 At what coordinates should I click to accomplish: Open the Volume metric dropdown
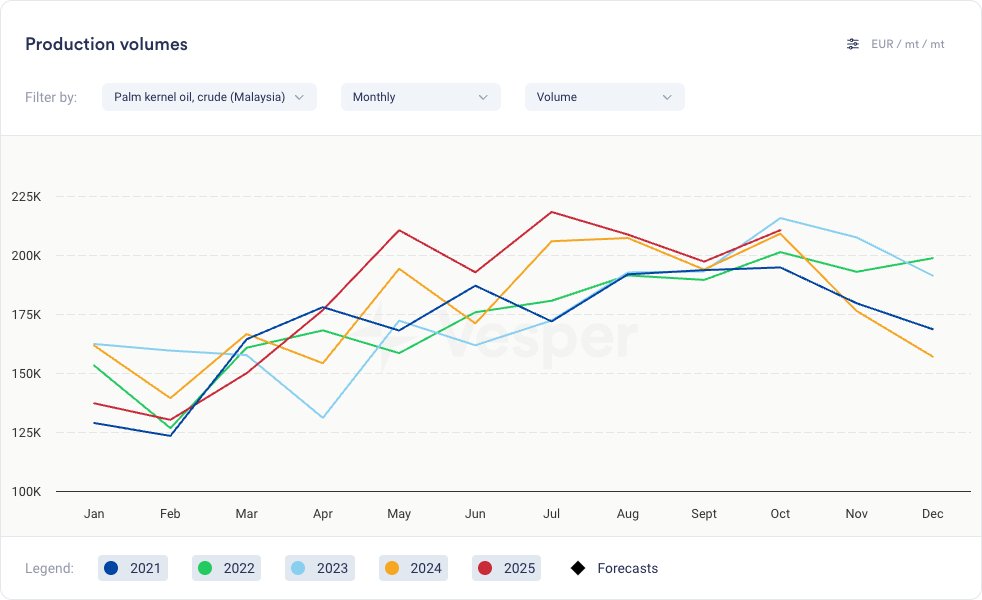point(604,97)
